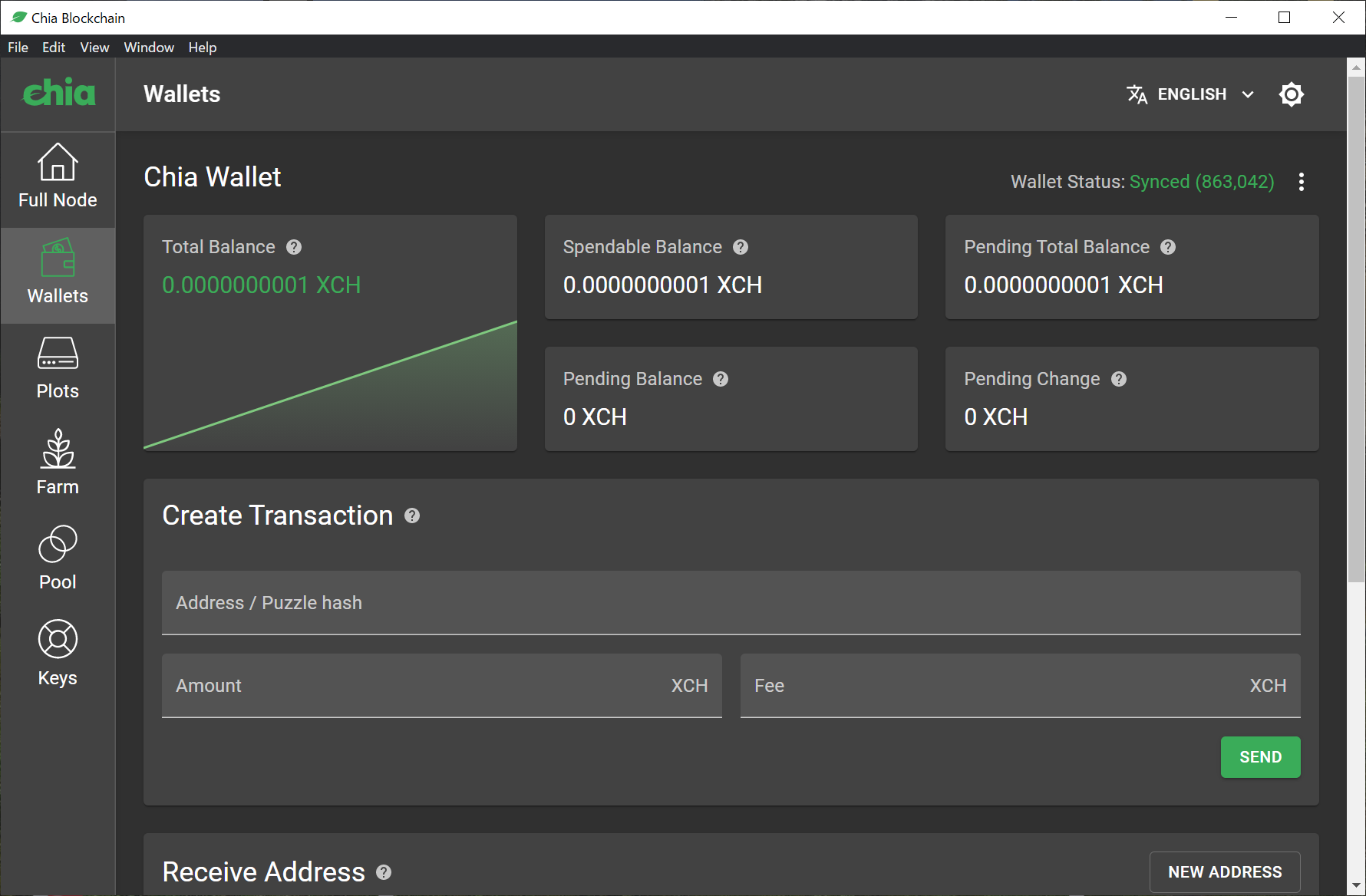Show help for Spendable Balance

pos(741,247)
